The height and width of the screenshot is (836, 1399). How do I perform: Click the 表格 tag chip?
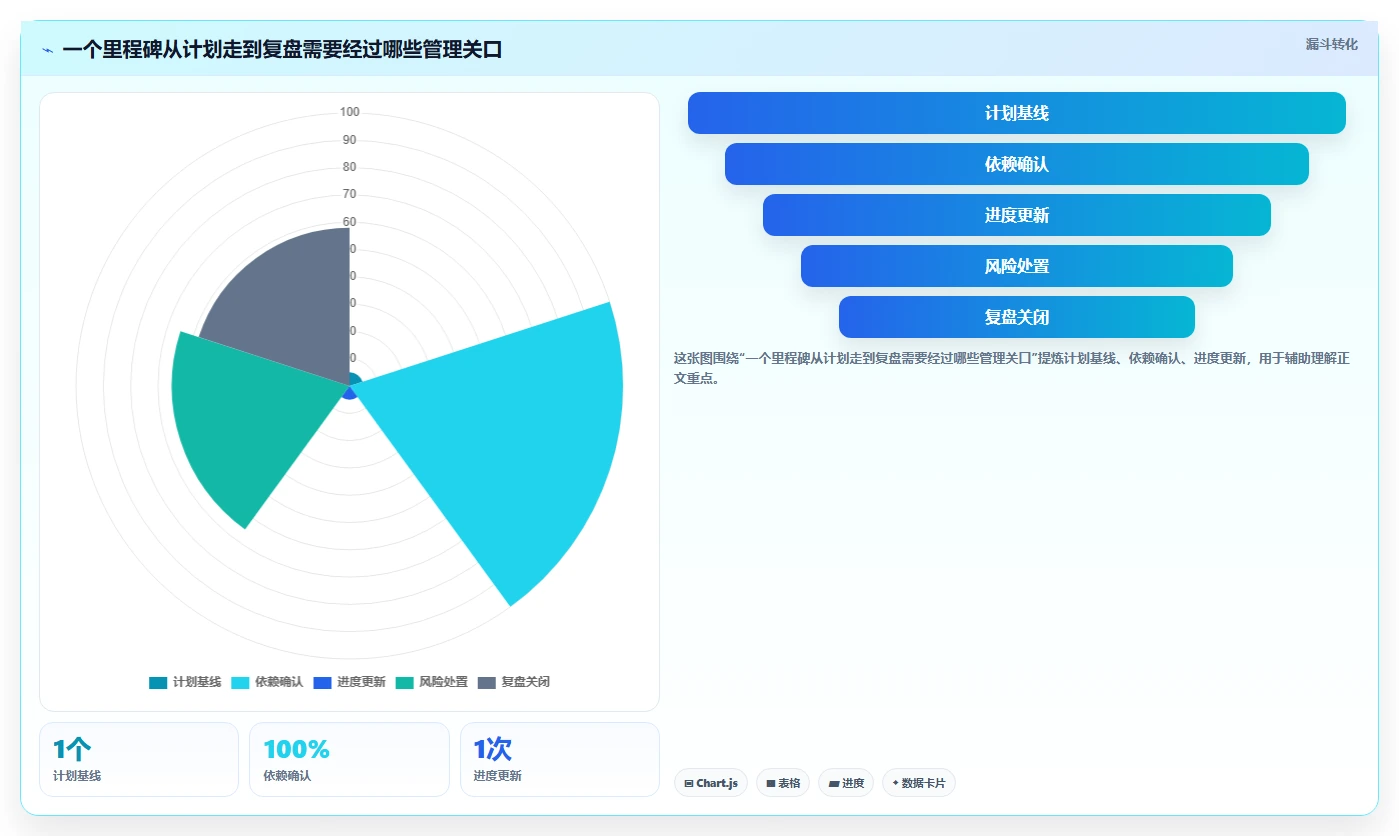[783, 783]
